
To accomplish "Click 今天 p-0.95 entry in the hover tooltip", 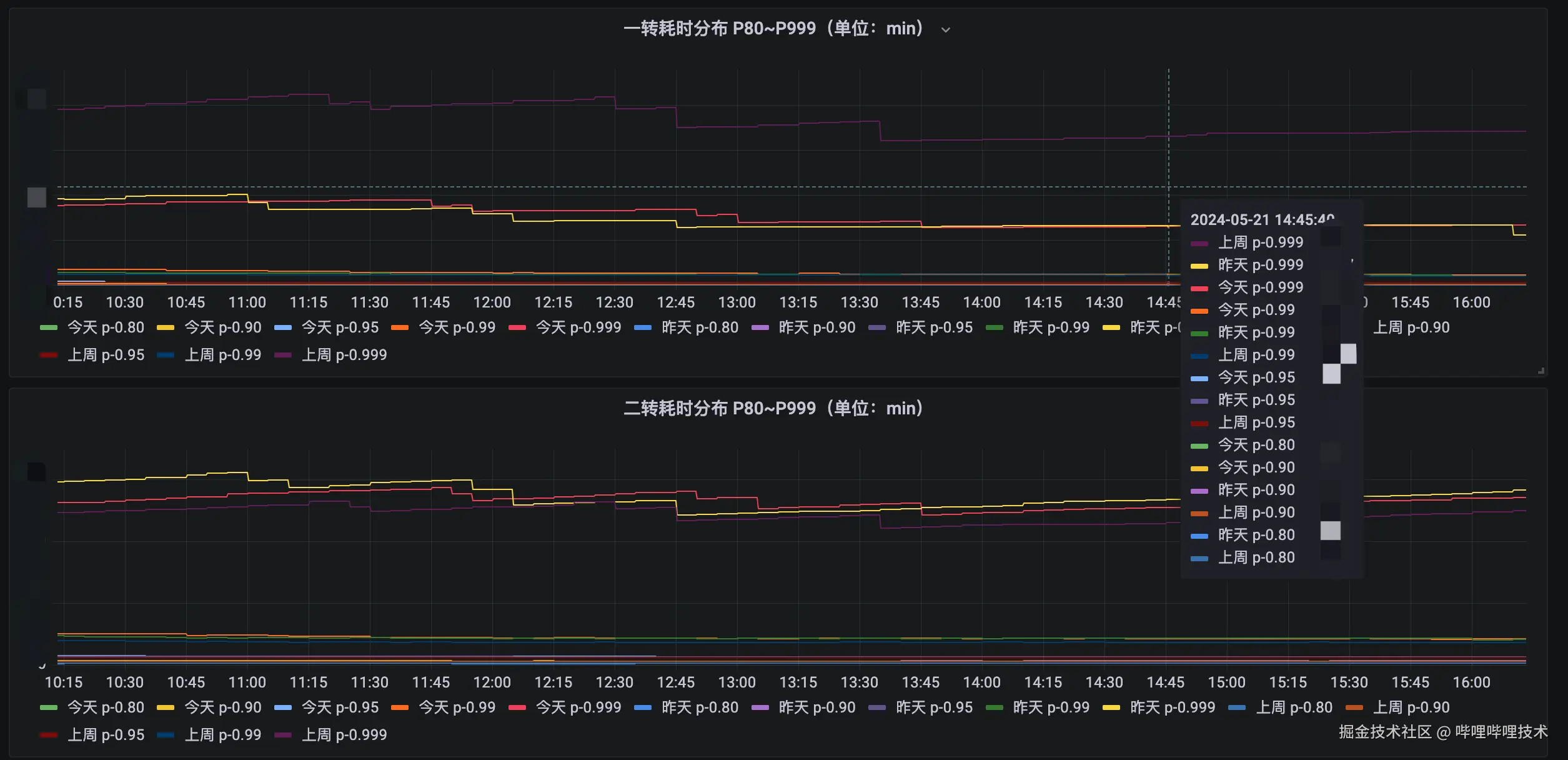I will tap(1256, 377).
